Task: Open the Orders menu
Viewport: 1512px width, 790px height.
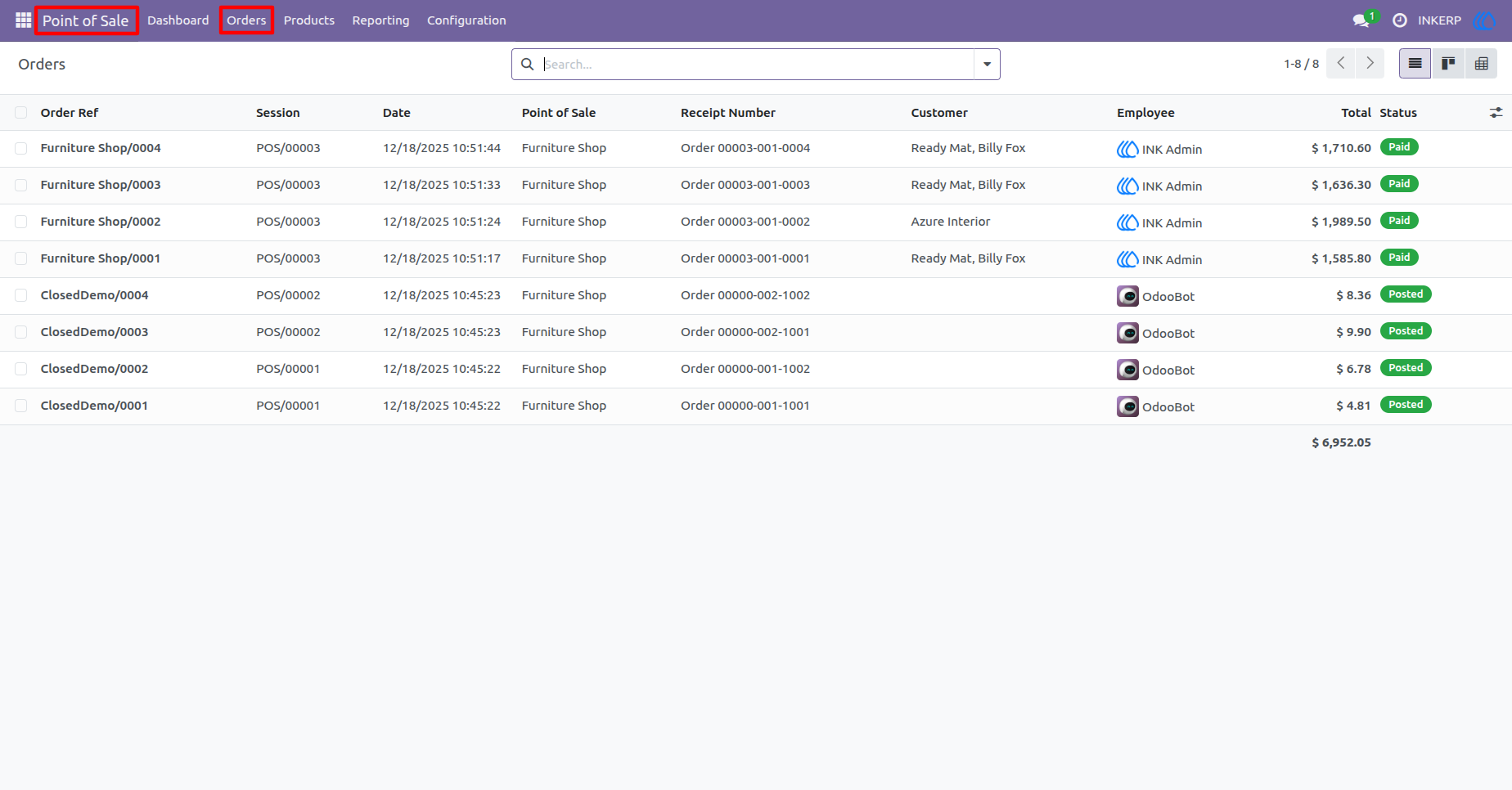Action: point(246,20)
